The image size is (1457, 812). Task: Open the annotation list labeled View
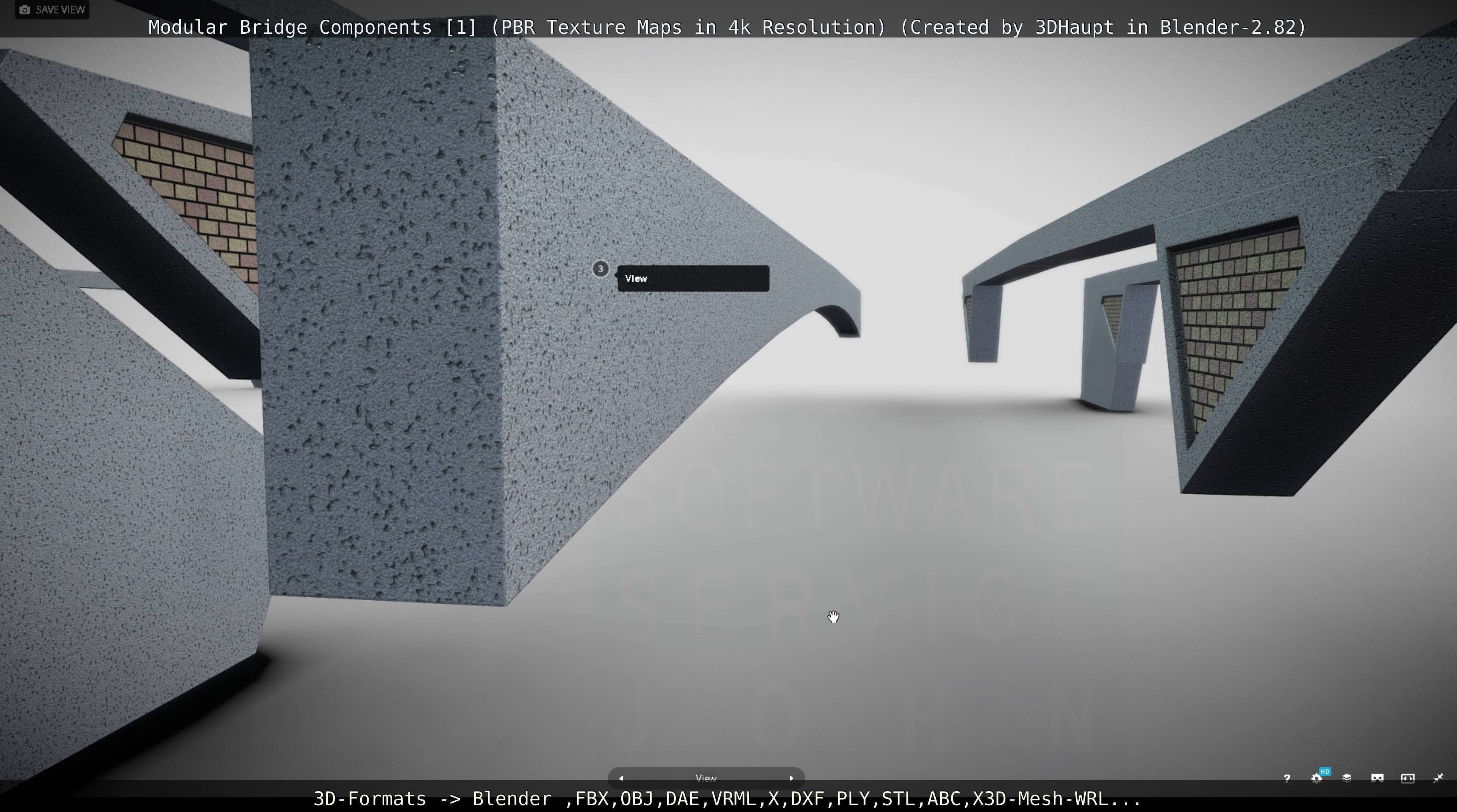click(x=706, y=779)
